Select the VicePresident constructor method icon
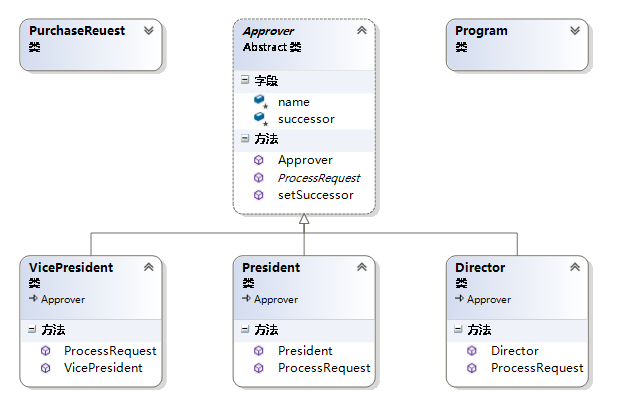The width and height of the screenshot is (633, 405). (x=46, y=368)
